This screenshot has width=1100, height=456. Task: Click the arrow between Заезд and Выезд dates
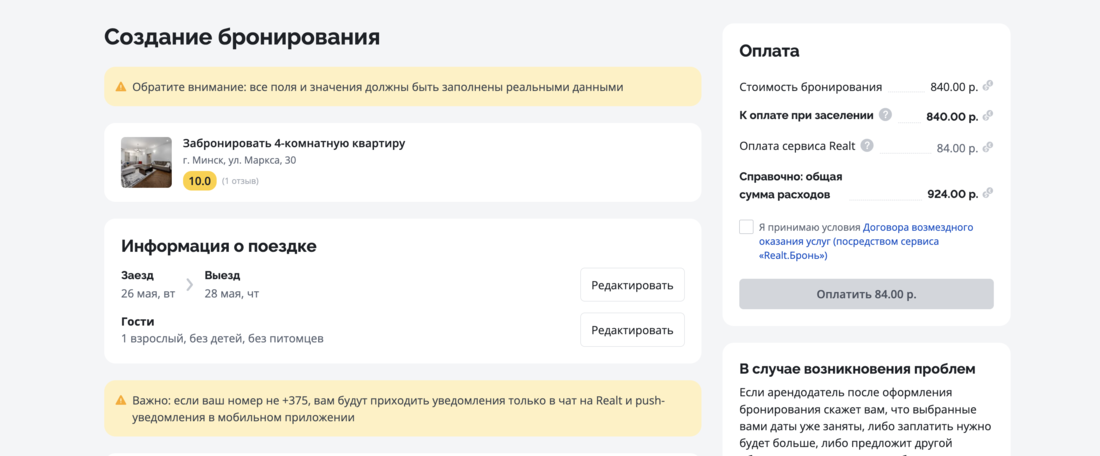[190, 284]
